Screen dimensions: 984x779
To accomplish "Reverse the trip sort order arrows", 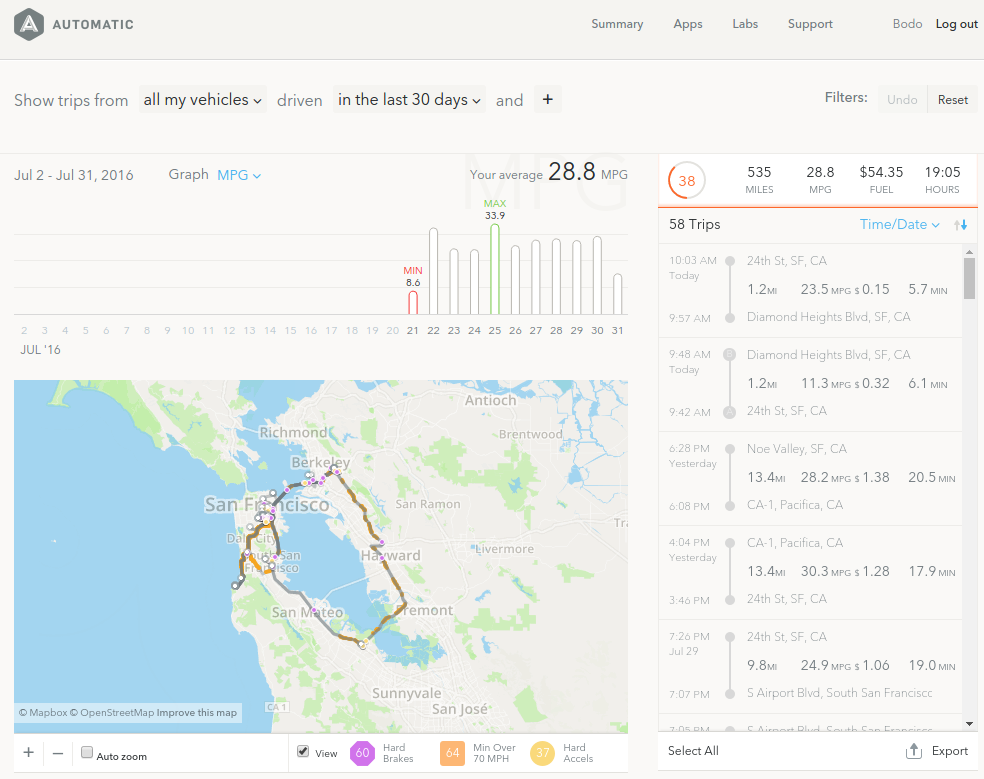I will (x=960, y=225).
